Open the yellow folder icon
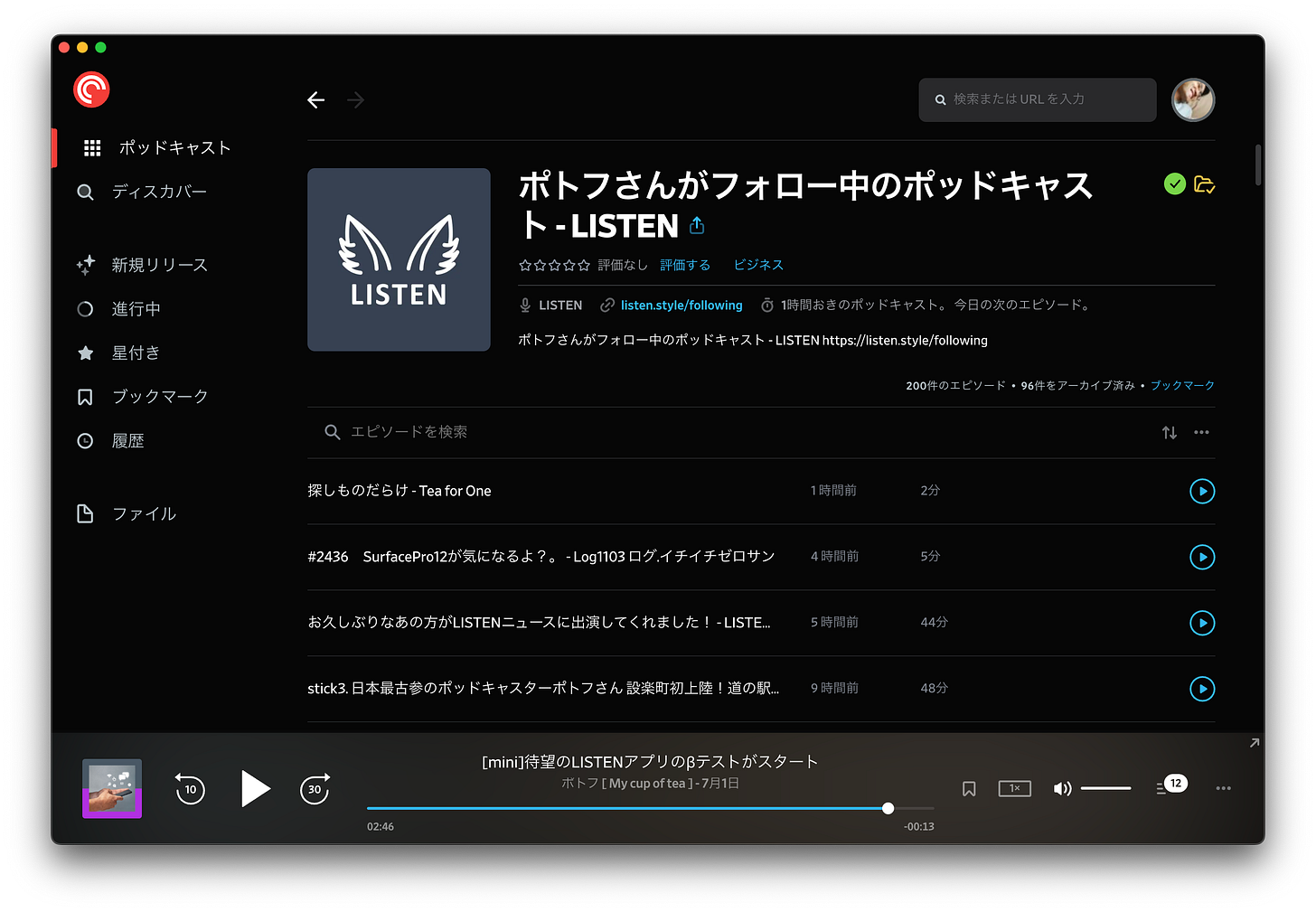This screenshot has width=1316, height=912. (x=1204, y=184)
